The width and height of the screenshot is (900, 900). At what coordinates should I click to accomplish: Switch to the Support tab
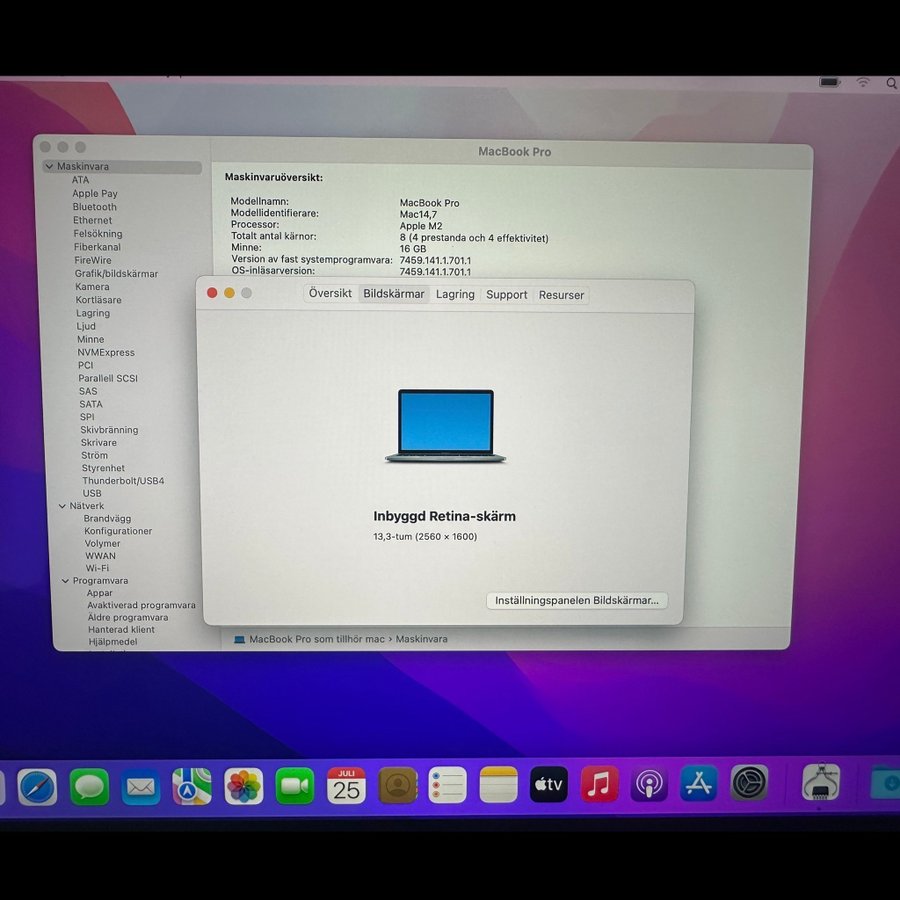click(x=506, y=294)
